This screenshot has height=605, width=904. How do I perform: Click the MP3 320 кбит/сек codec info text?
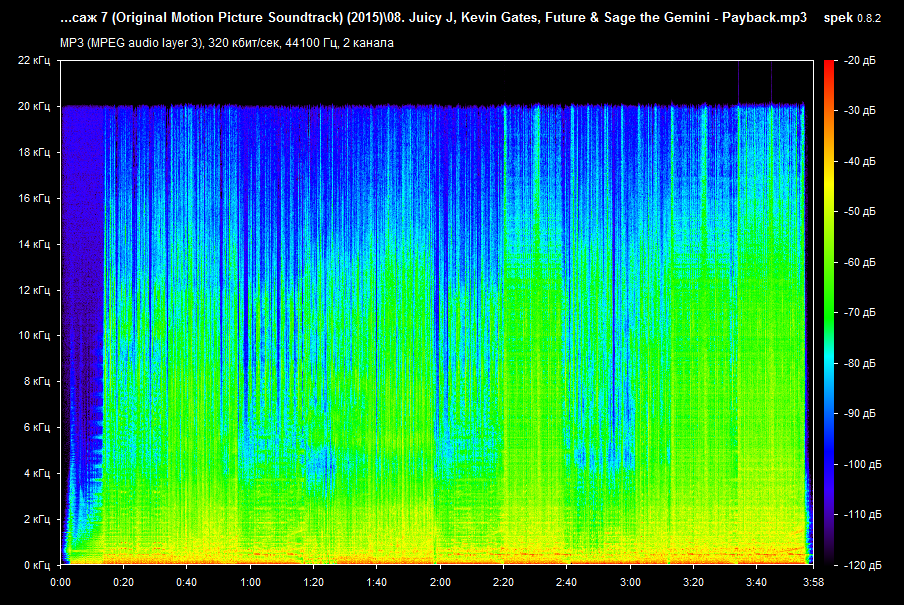[x=228, y=42]
